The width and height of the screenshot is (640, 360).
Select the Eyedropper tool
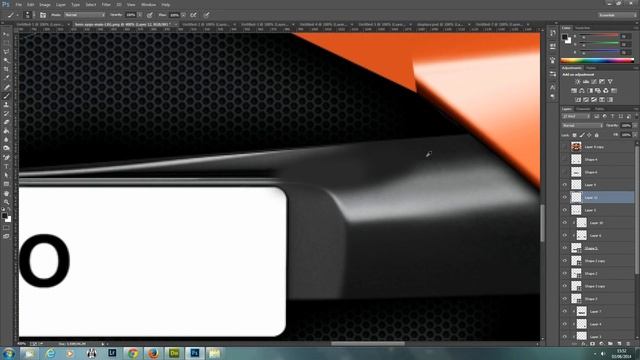click(x=6, y=78)
